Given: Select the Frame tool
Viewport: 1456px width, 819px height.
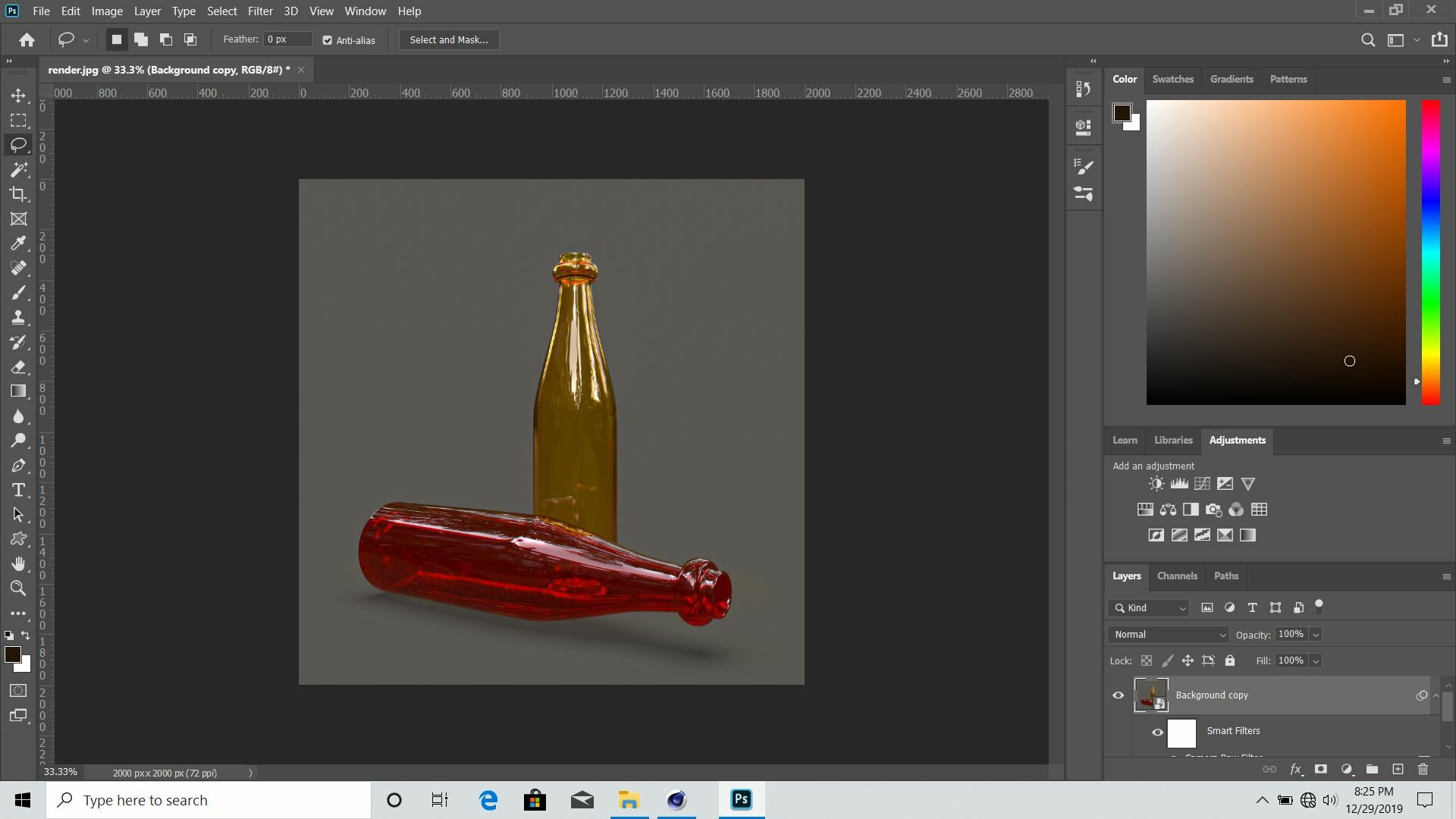Looking at the screenshot, I should [x=18, y=218].
